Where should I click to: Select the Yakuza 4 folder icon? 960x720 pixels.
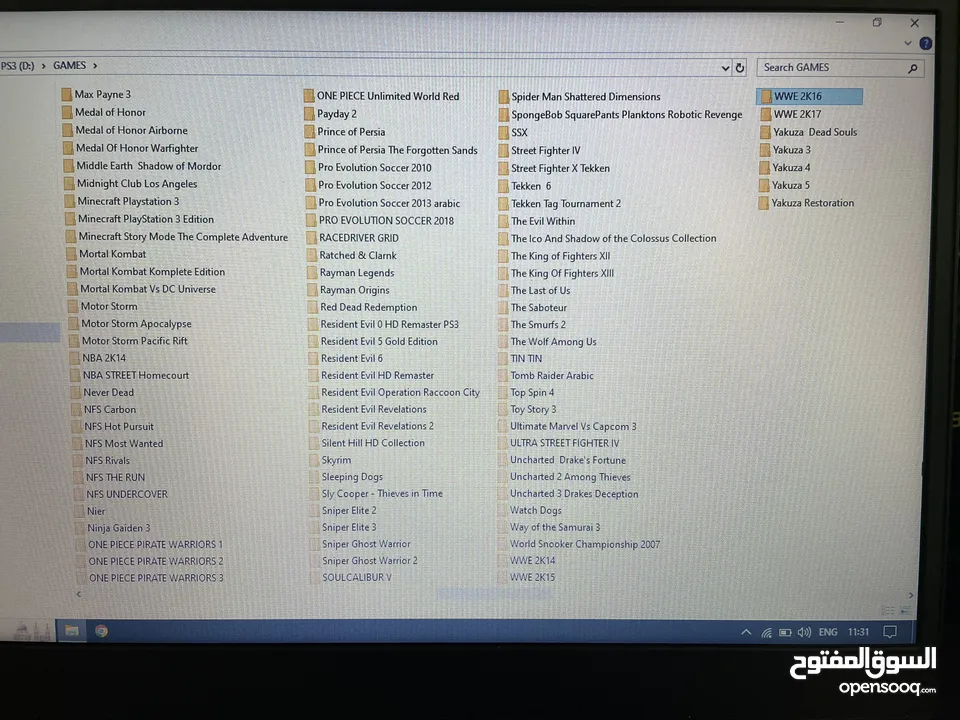click(x=764, y=167)
